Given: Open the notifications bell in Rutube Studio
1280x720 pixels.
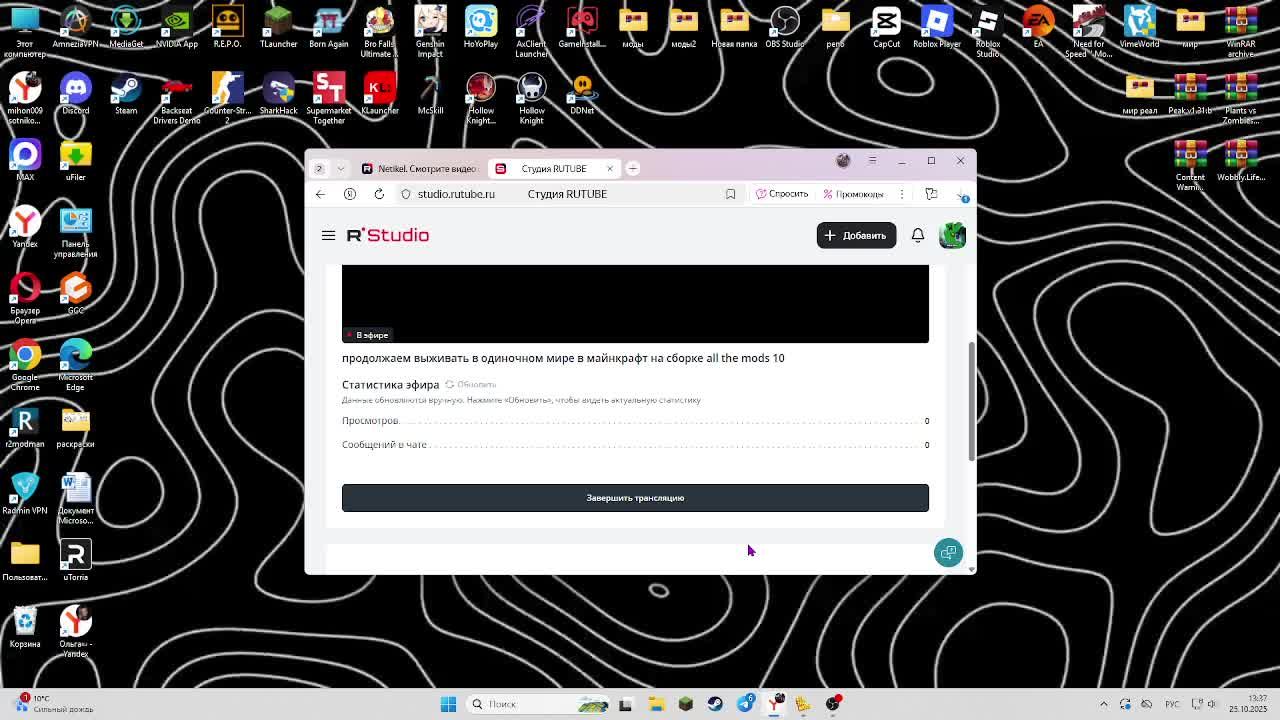Looking at the screenshot, I should click(x=917, y=235).
